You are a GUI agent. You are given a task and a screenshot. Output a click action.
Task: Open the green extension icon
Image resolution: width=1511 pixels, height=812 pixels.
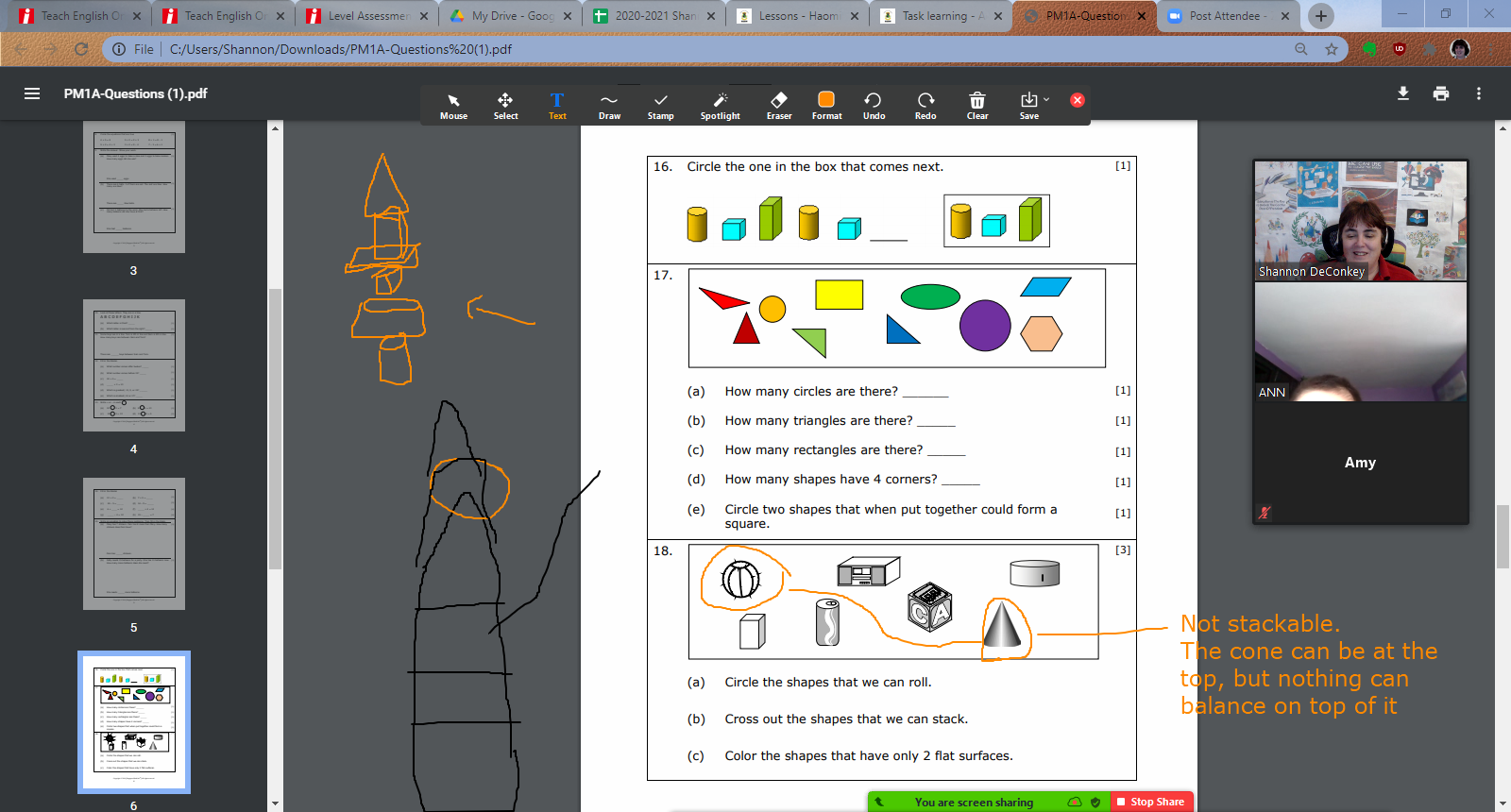pyautogui.click(x=1369, y=49)
